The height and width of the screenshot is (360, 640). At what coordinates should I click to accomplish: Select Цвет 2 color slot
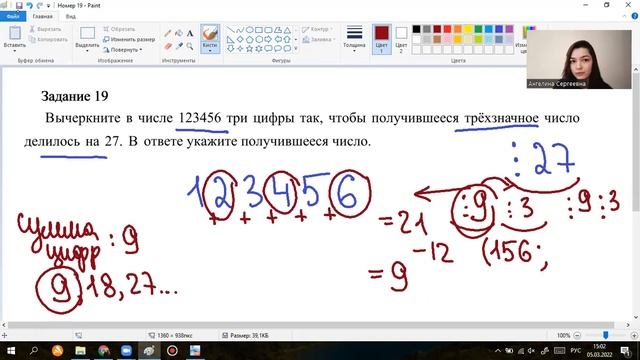coord(401,39)
